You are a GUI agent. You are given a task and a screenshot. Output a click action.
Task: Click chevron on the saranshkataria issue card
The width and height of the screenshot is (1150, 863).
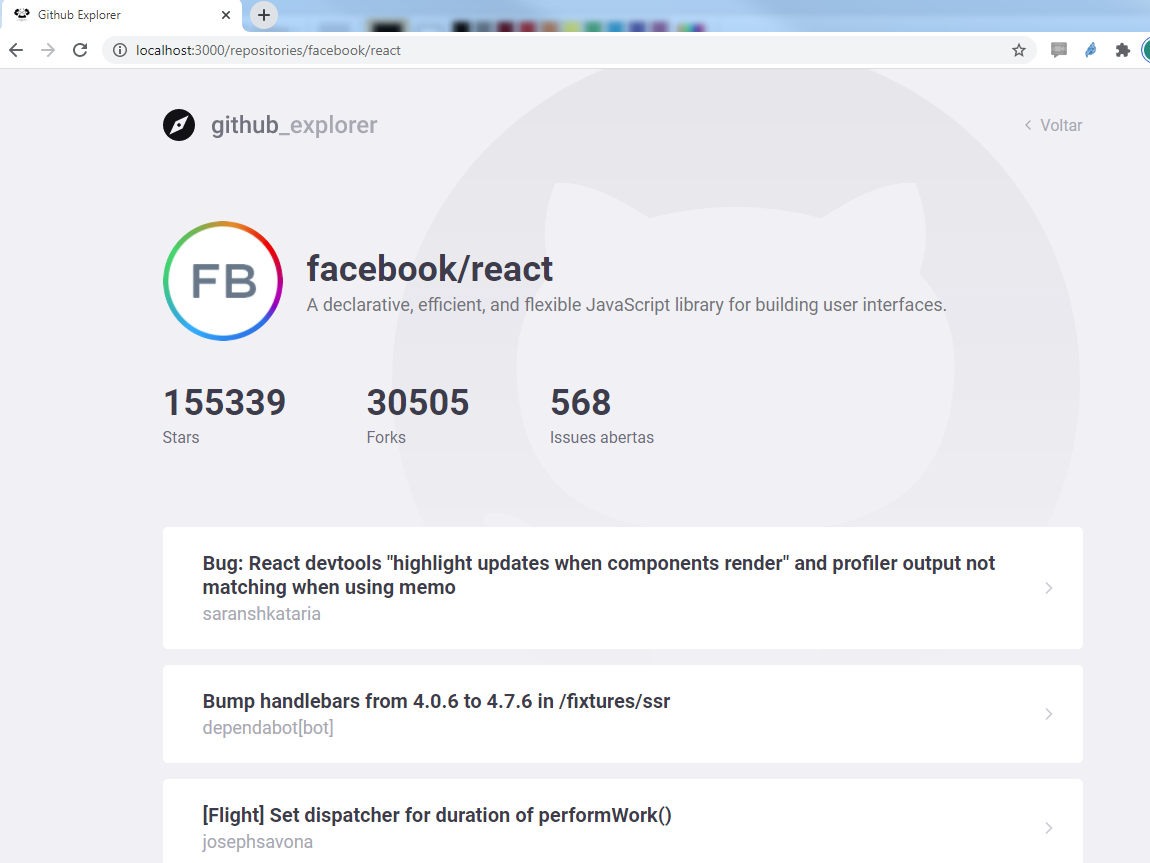pyautogui.click(x=1049, y=588)
